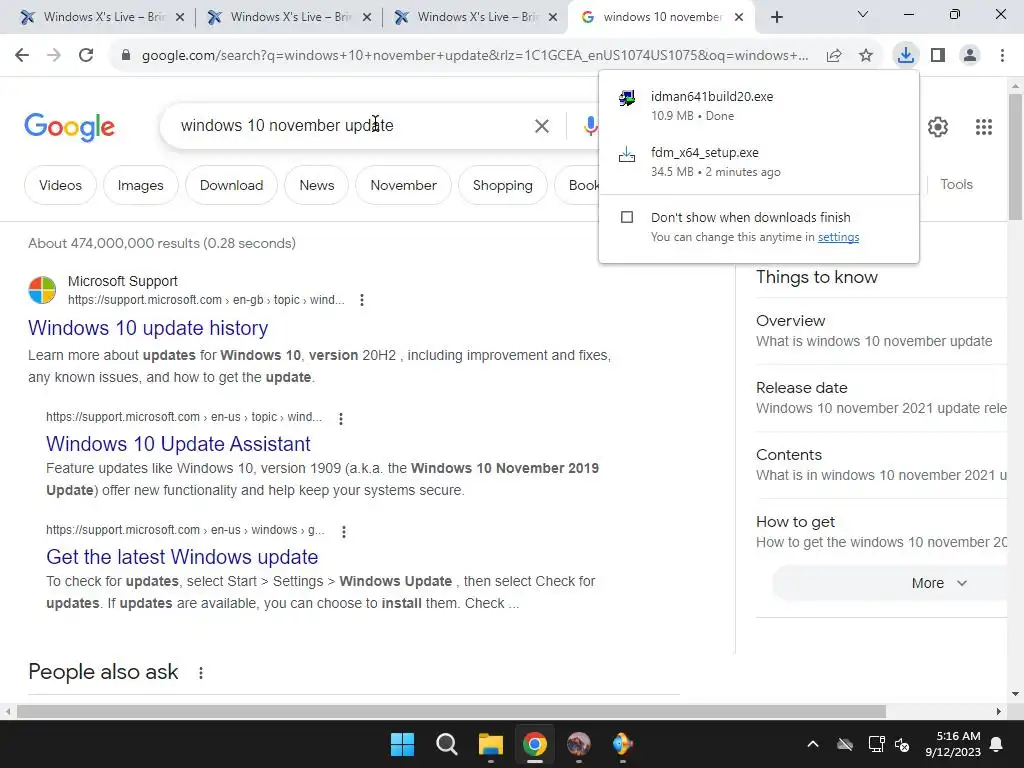Click the address bar URL
Image resolution: width=1024 pixels, height=768 pixels.
(x=475, y=56)
